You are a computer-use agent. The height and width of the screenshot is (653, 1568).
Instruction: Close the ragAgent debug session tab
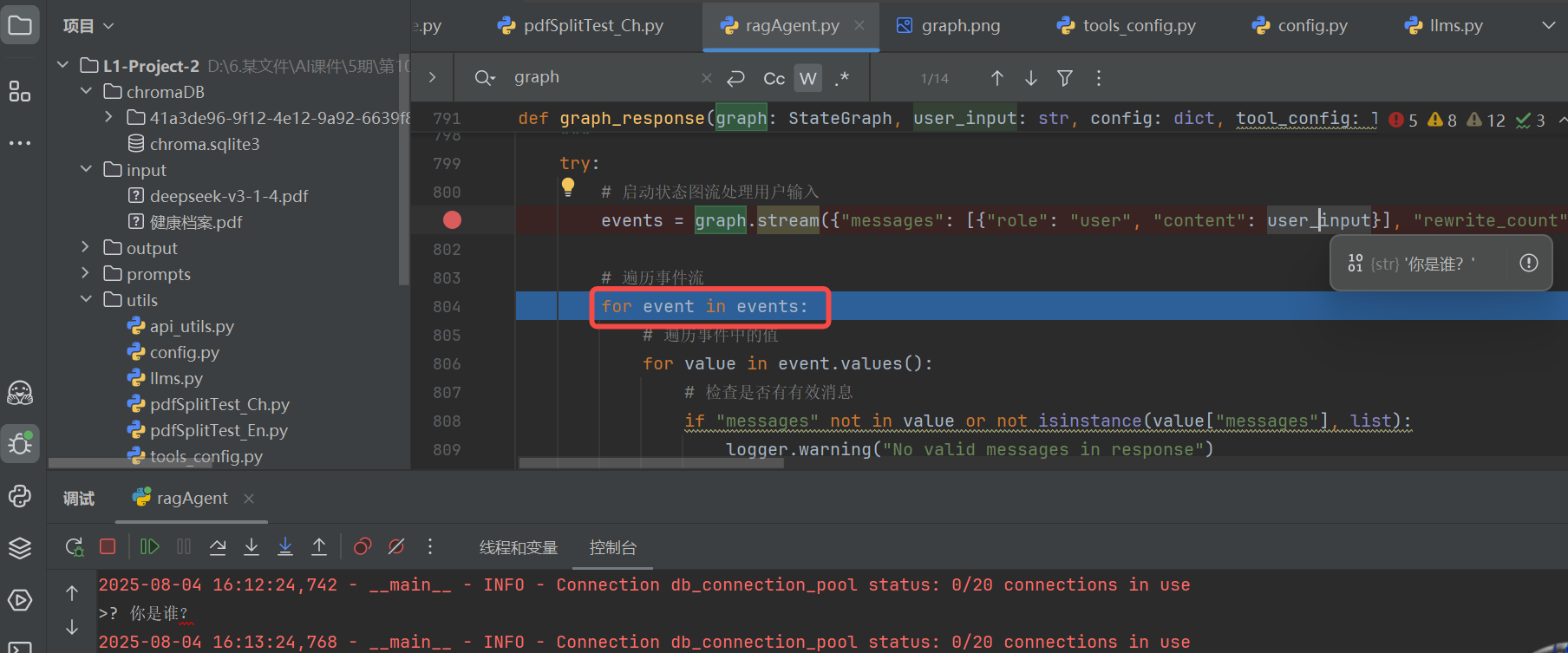point(249,499)
